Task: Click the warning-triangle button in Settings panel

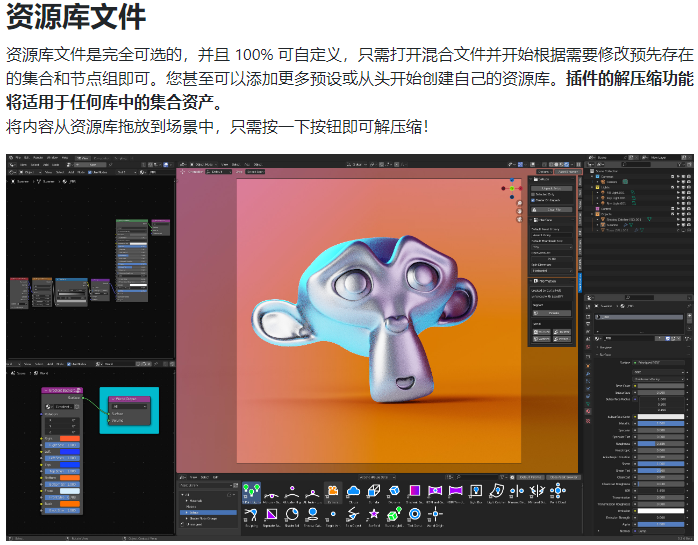Action: [552, 209]
